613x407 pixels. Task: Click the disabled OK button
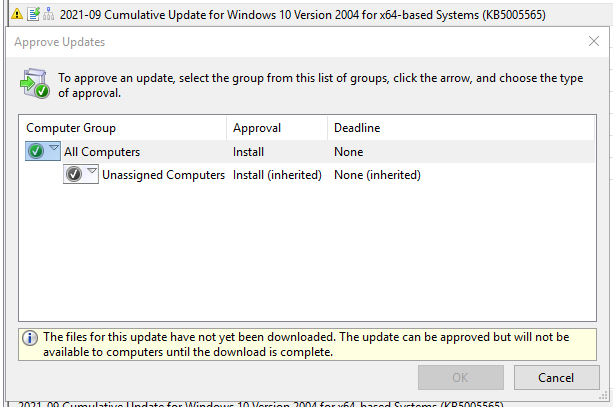click(461, 377)
